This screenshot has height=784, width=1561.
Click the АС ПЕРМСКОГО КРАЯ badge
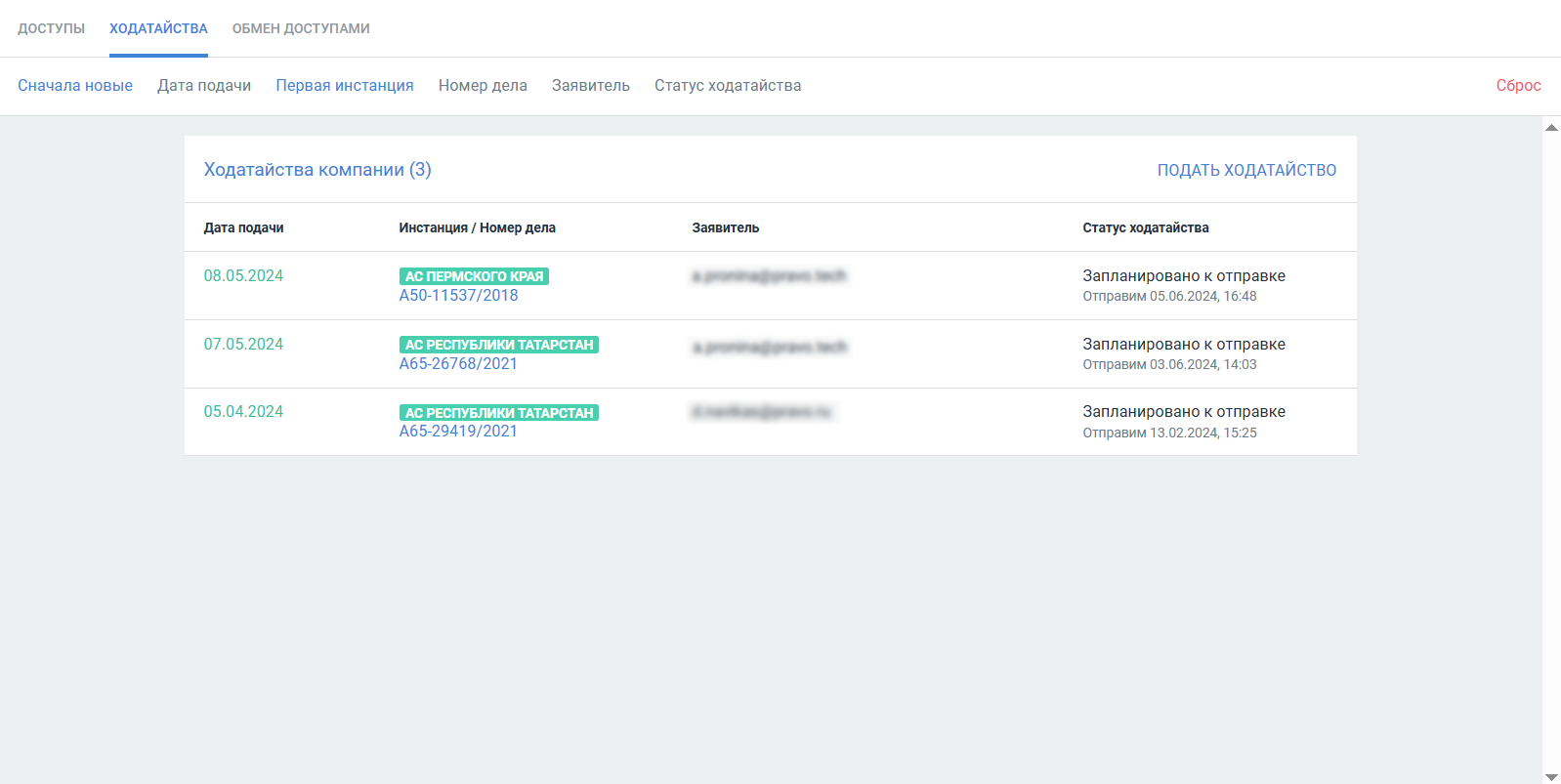(x=474, y=276)
